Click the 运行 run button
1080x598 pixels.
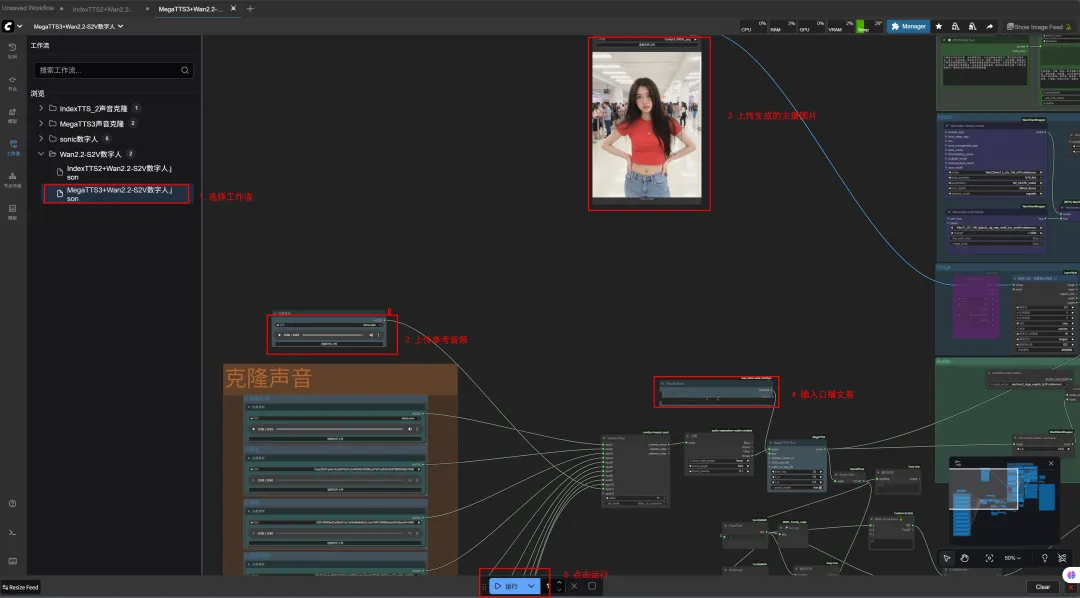(507, 586)
